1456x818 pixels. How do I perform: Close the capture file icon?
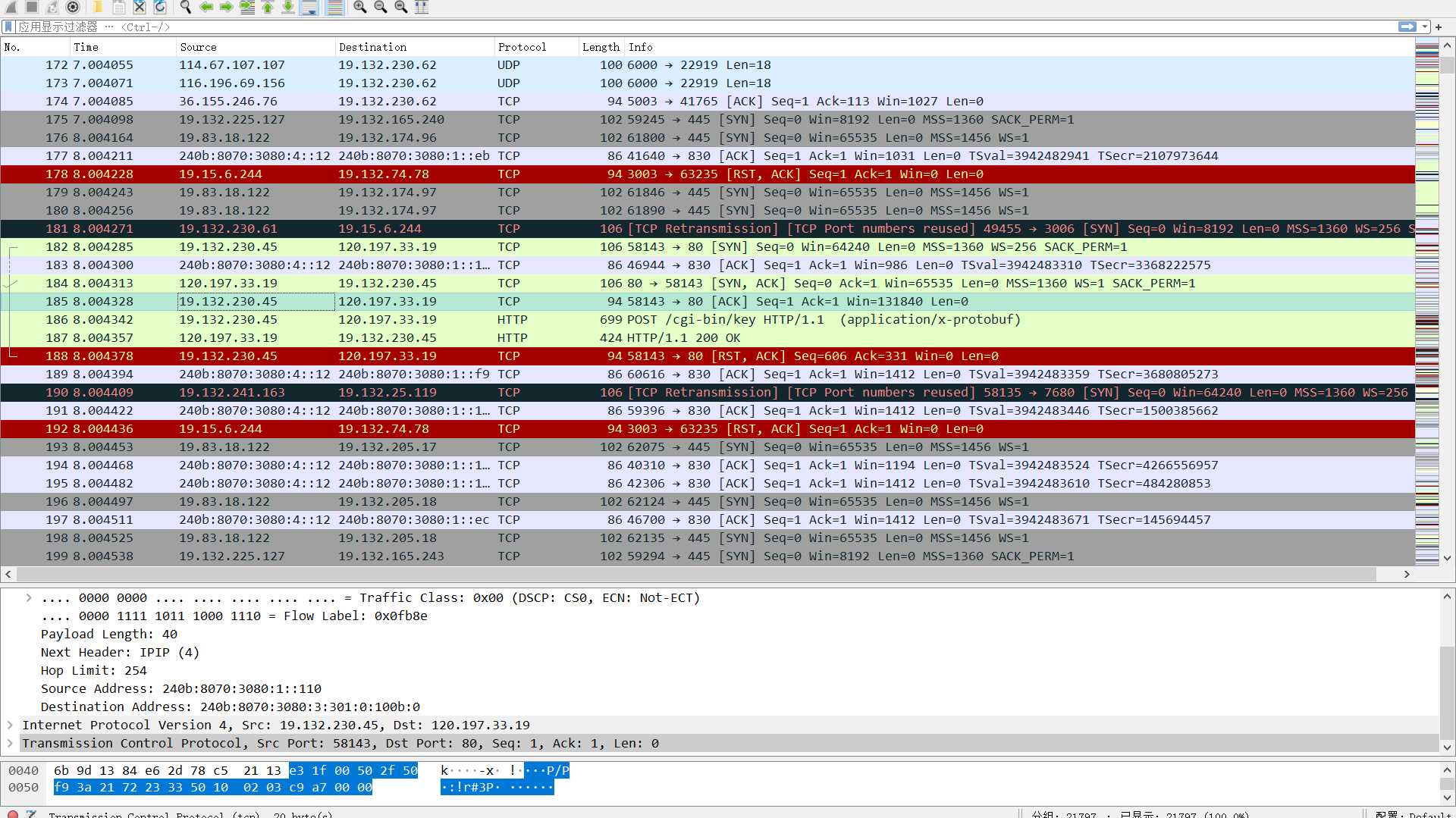click(140, 8)
